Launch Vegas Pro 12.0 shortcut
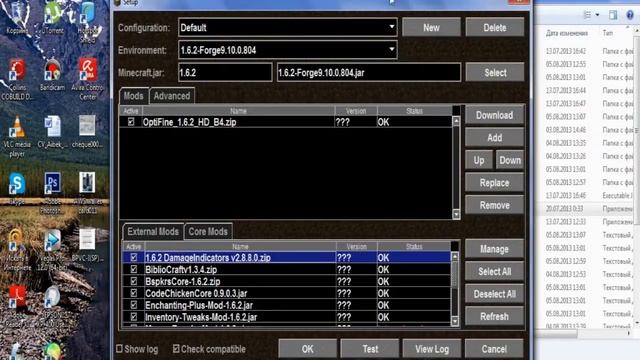Viewport: 640px width, 360px height. [x=53, y=250]
